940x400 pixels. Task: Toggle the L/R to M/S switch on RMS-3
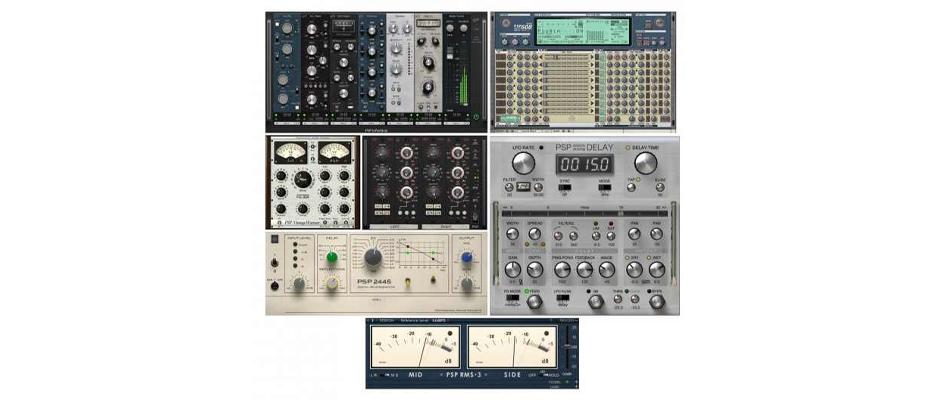click(384, 375)
